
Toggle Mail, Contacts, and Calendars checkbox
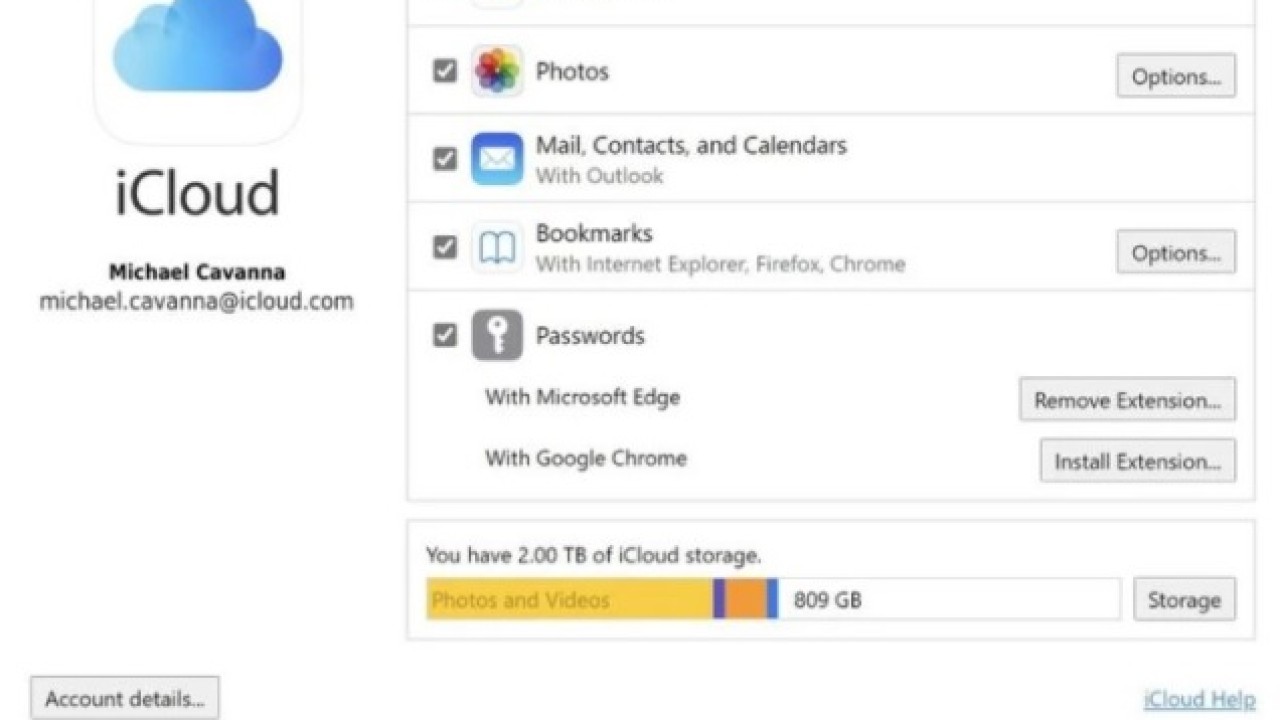point(445,159)
